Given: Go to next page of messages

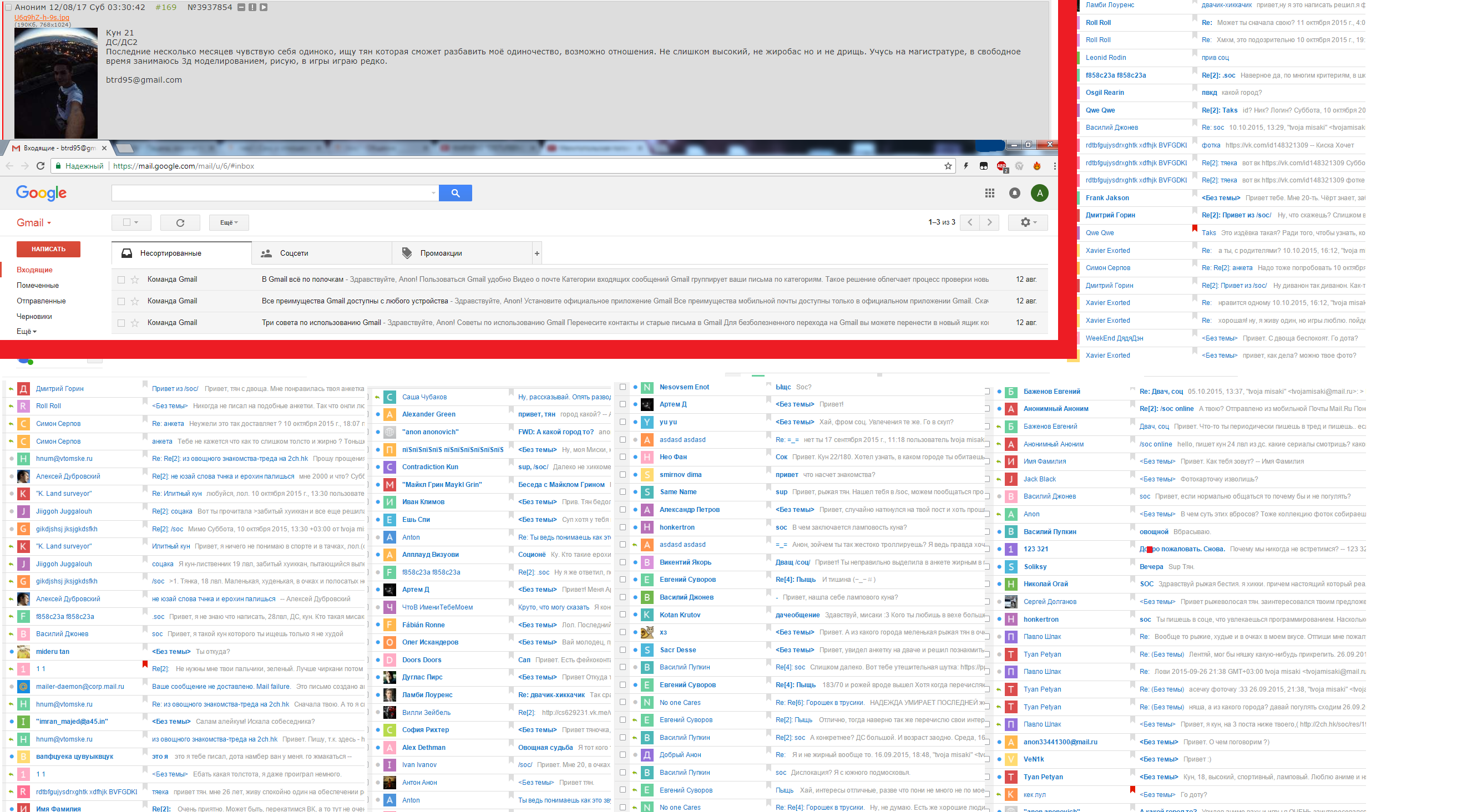Looking at the screenshot, I should pos(989,222).
